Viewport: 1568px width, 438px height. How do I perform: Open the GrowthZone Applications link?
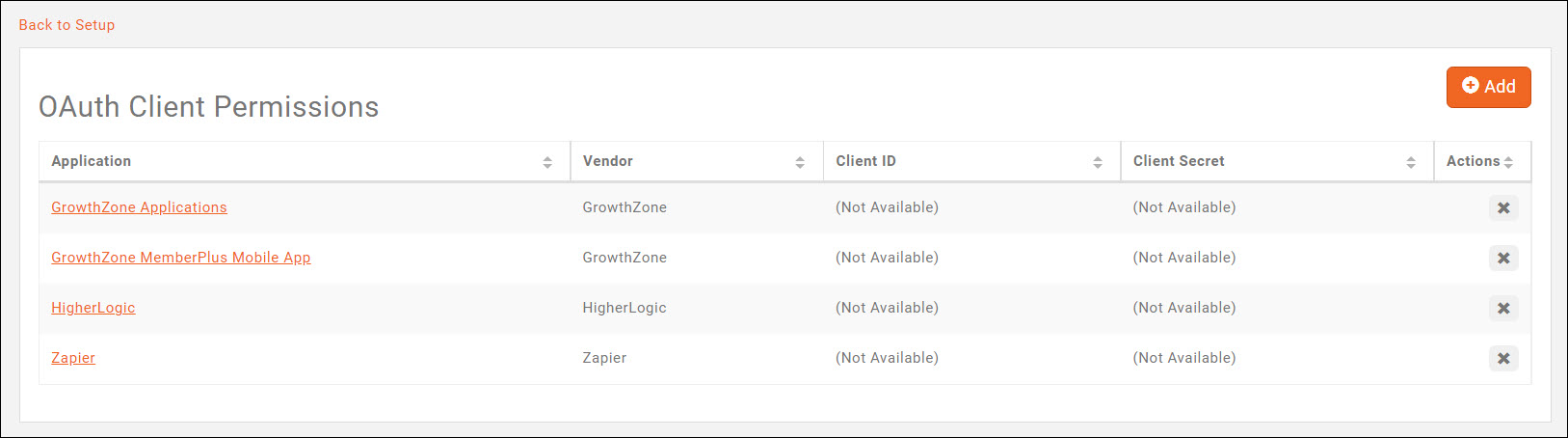(x=139, y=207)
